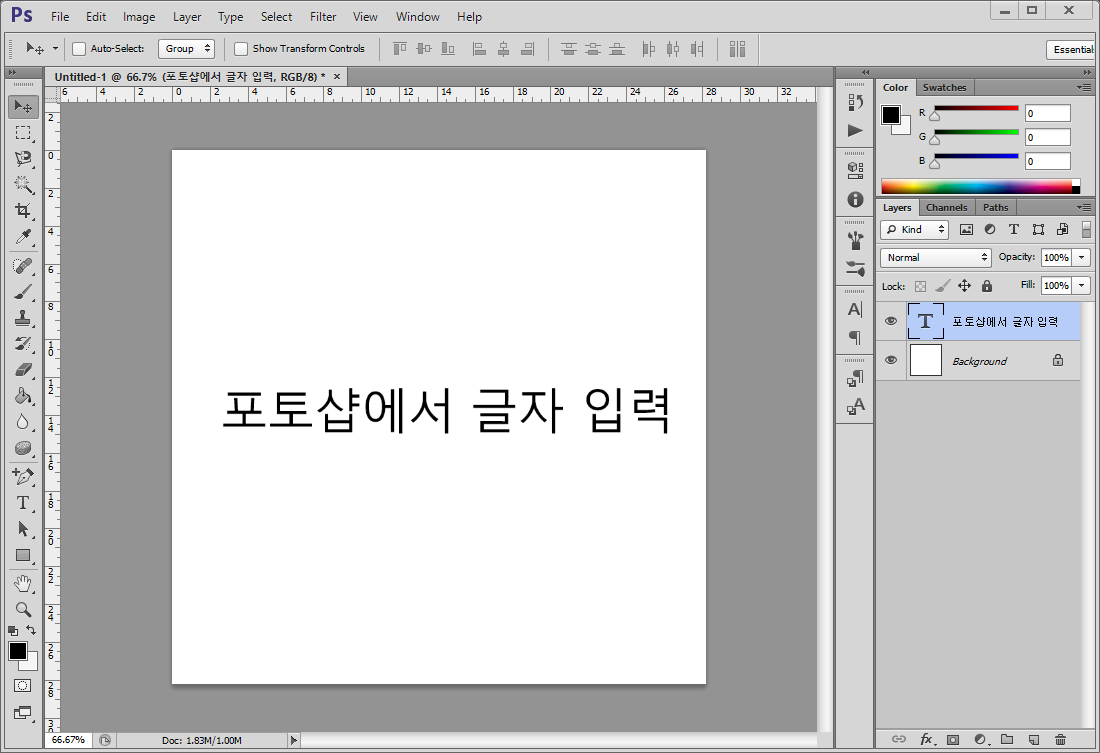The image size is (1100, 753).
Task: Open the Info panel icon
Action: tap(855, 199)
